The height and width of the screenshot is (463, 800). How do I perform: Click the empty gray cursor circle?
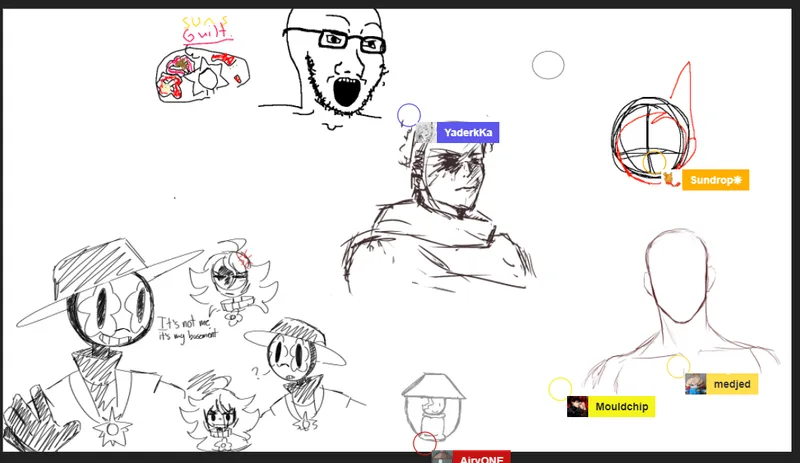pyautogui.click(x=548, y=66)
